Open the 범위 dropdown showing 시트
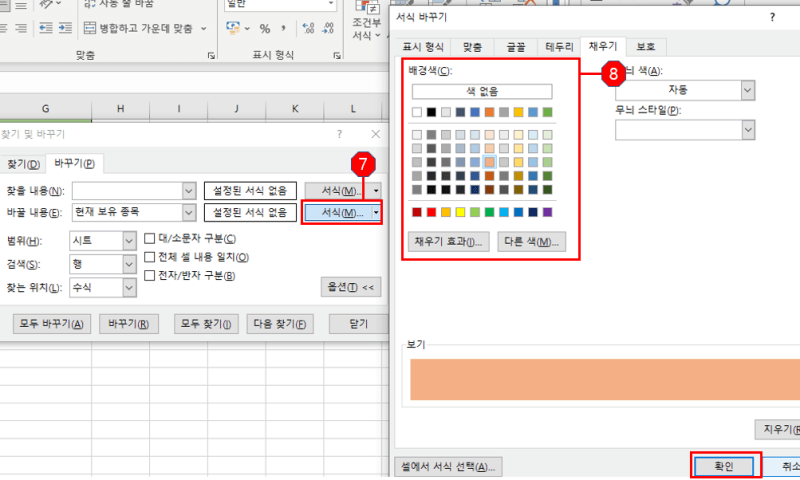The image size is (800, 480). point(129,241)
